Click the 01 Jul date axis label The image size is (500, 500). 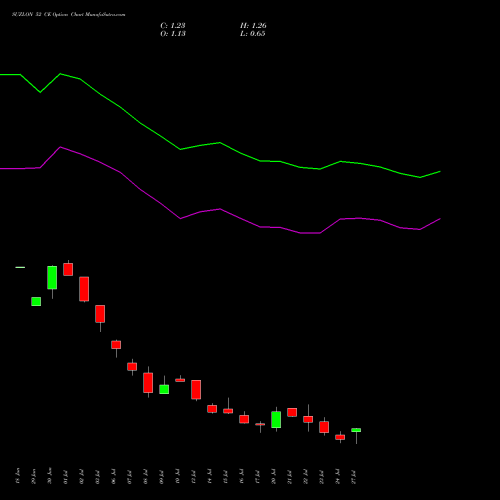tap(66, 477)
